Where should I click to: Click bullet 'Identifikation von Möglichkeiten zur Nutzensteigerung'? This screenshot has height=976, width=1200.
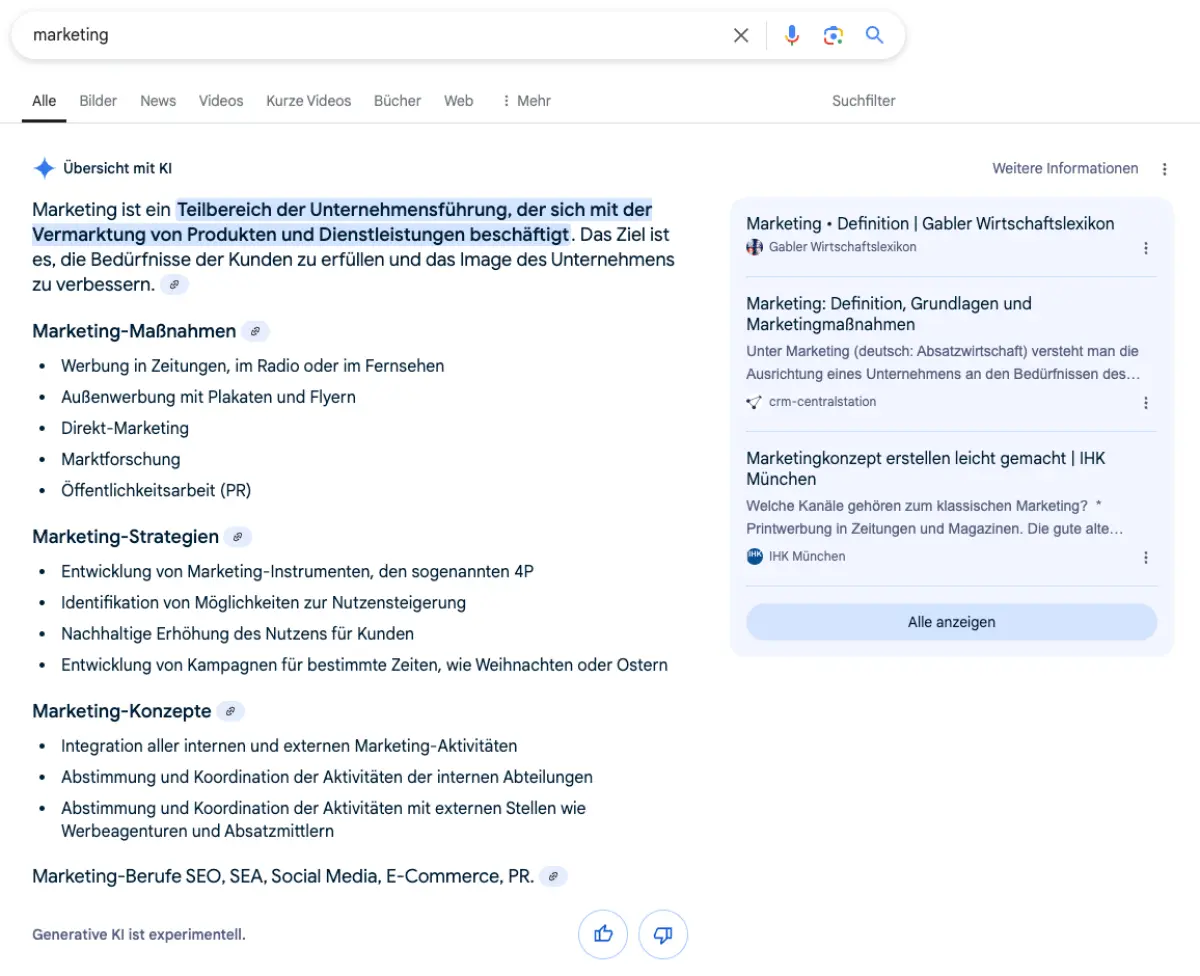click(x=263, y=603)
